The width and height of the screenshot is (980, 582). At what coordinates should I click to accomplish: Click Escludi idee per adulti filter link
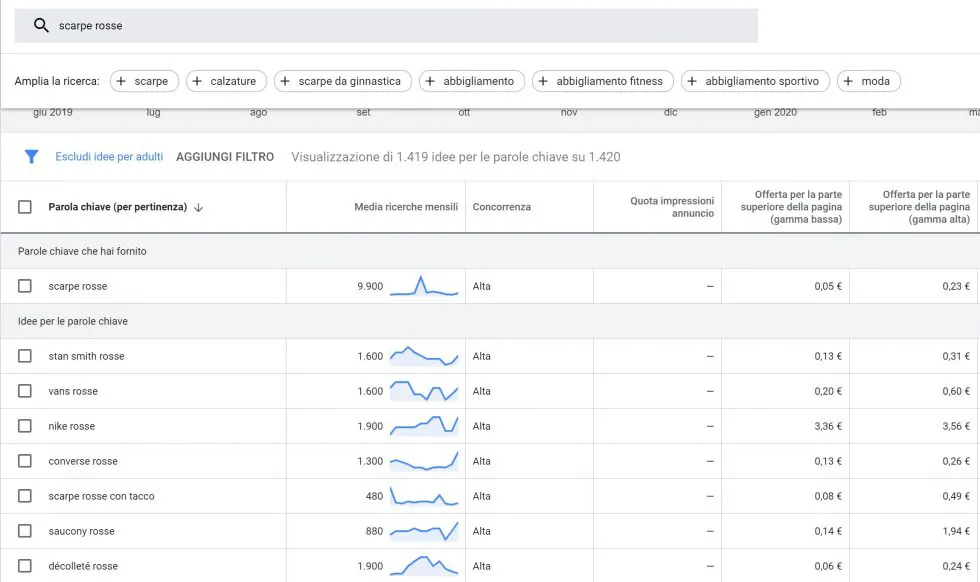tap(109, 157)
